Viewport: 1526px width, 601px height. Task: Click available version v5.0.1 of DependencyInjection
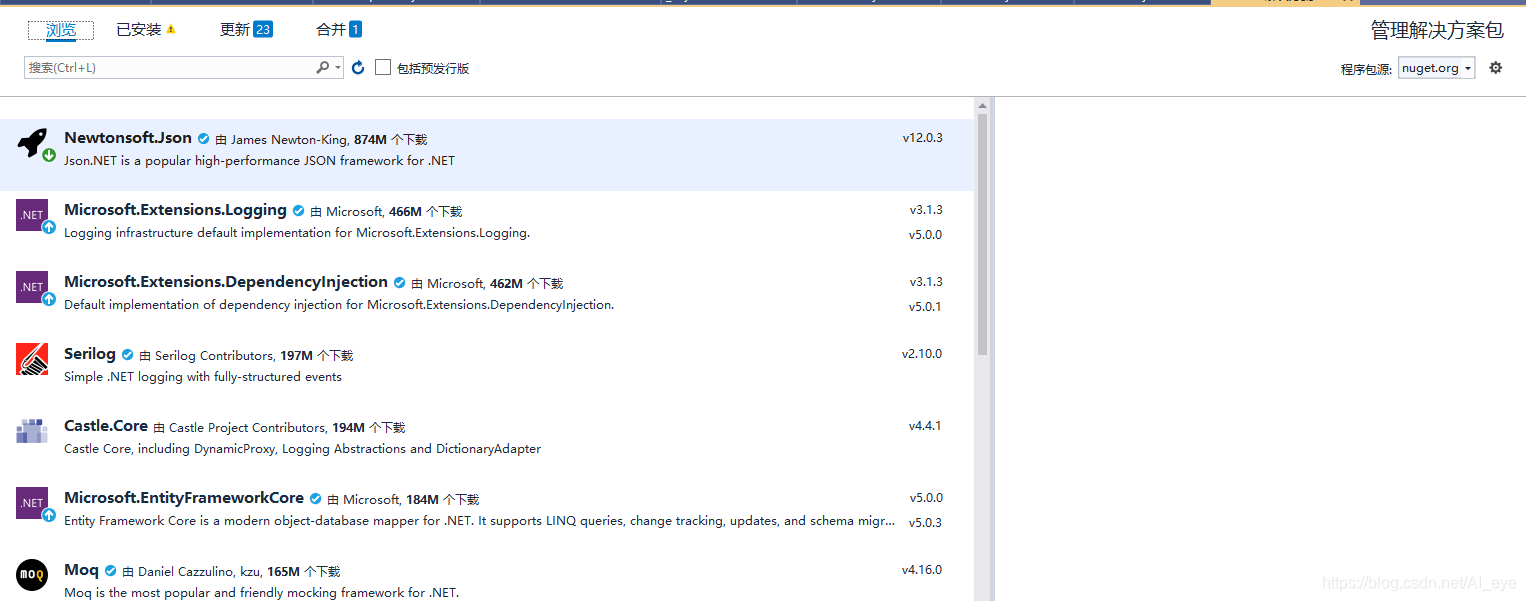click(x=925, y=307)
